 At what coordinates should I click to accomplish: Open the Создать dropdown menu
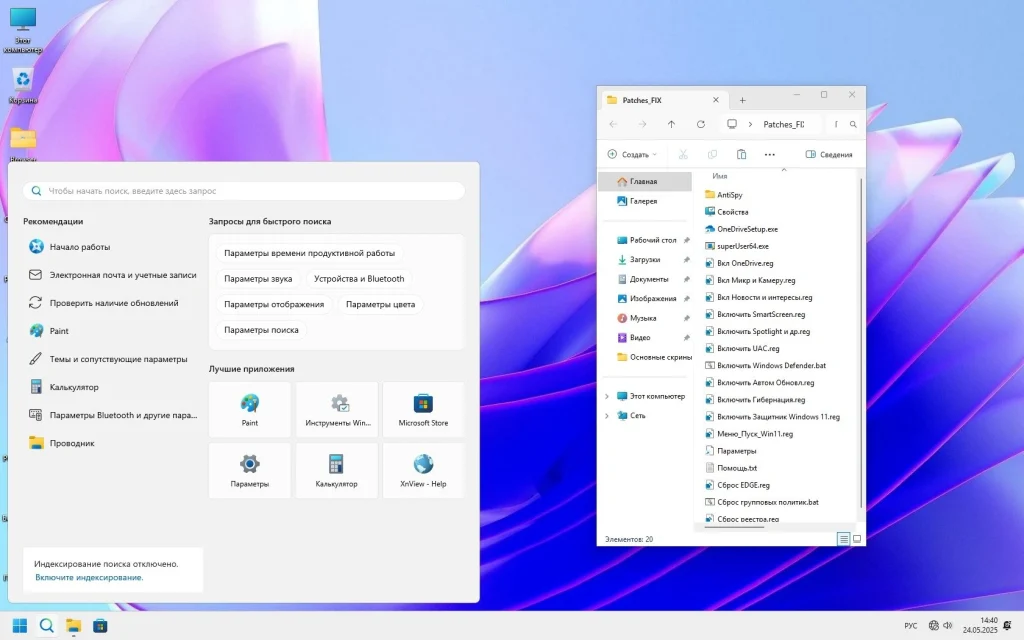pyautogui.click(x=631, y=154)
